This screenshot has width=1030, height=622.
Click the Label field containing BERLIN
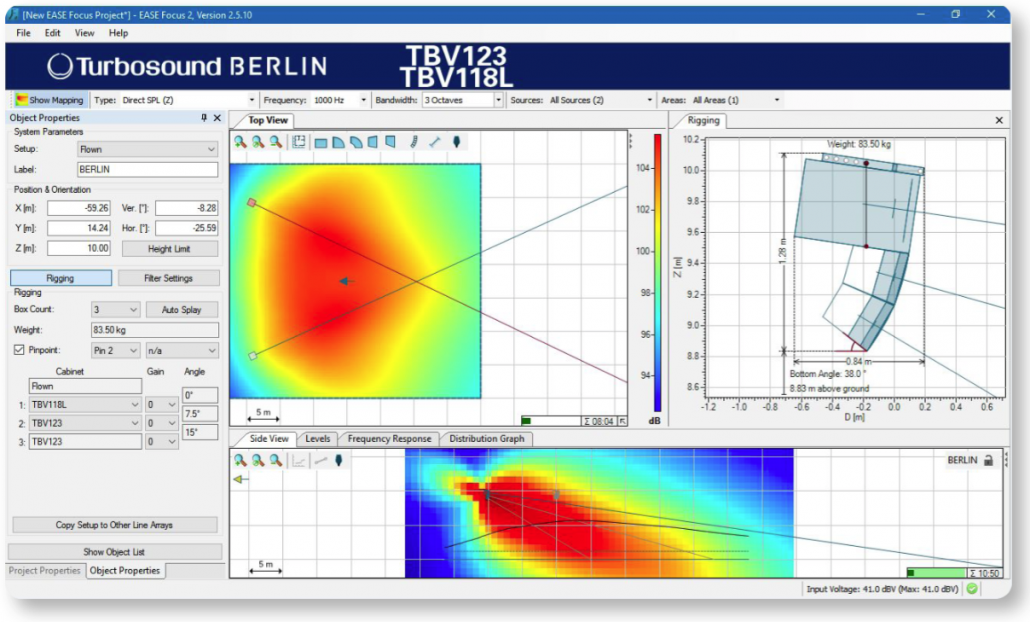coord(147,169)
